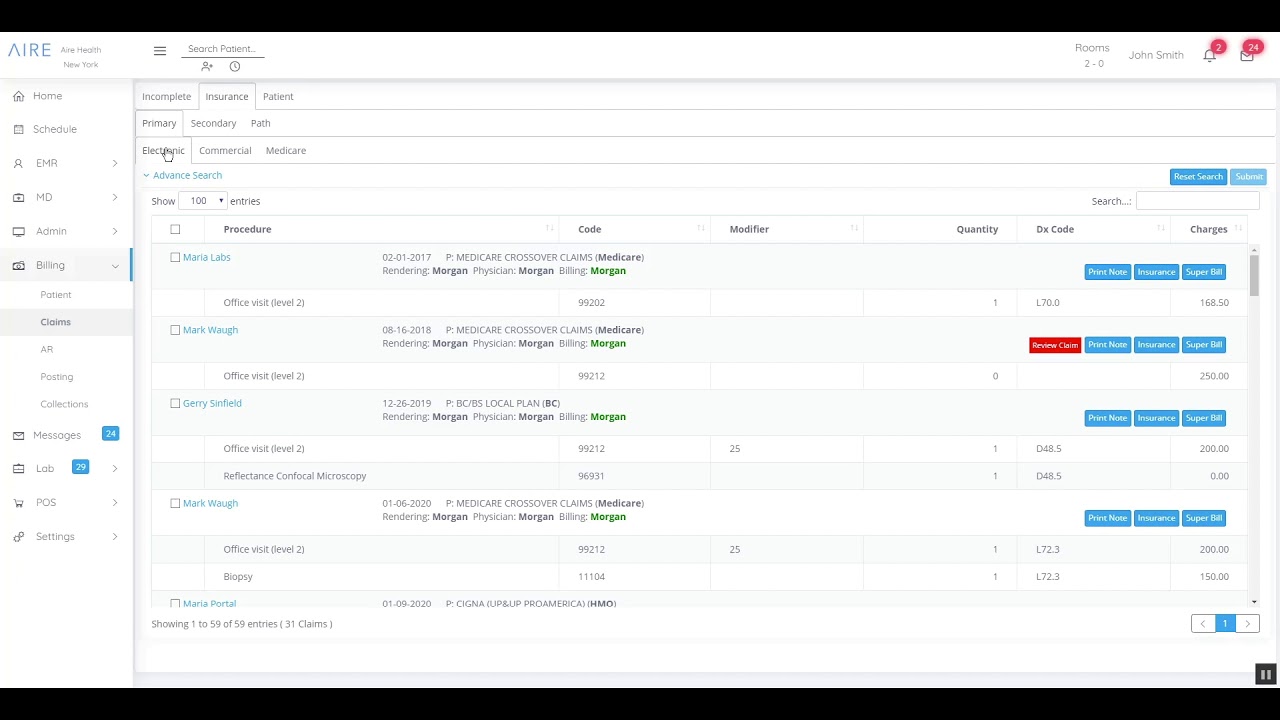Collapse the Billing sidebar submenu chevron

click(x=114, y=266)
